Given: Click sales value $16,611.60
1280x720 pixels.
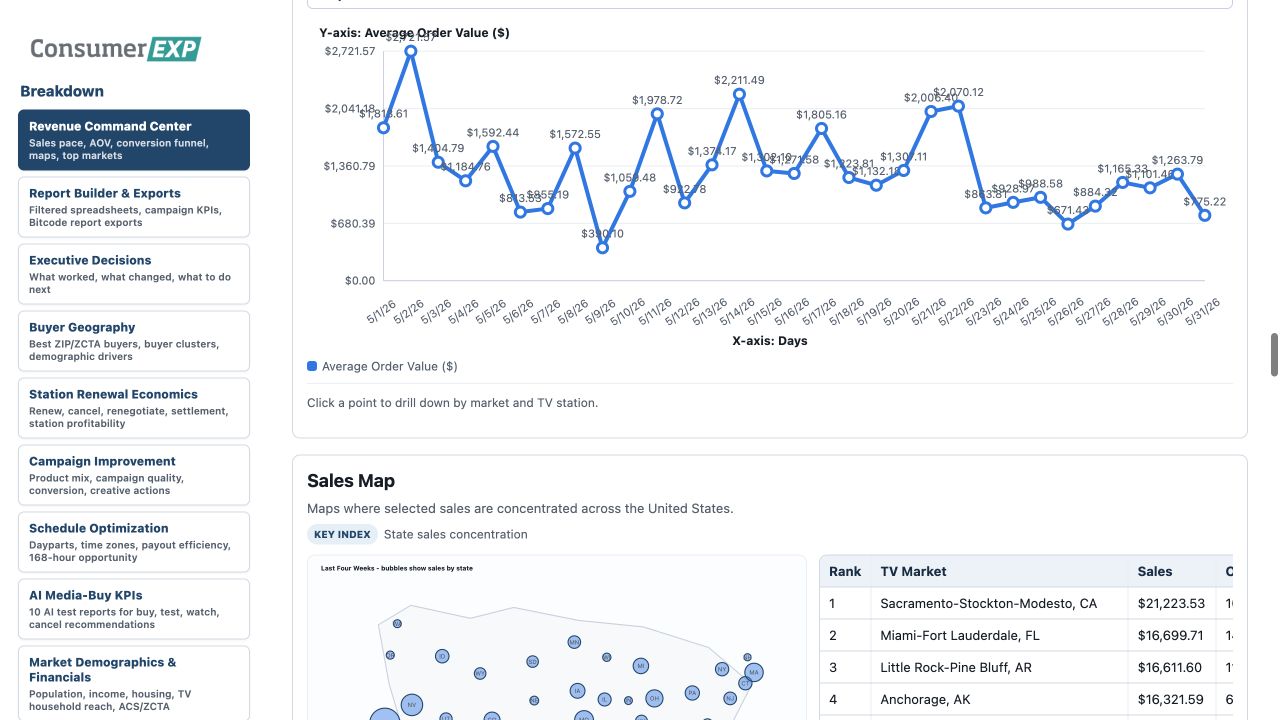Looking at the screenshot, I should (x=1171, y=667).
